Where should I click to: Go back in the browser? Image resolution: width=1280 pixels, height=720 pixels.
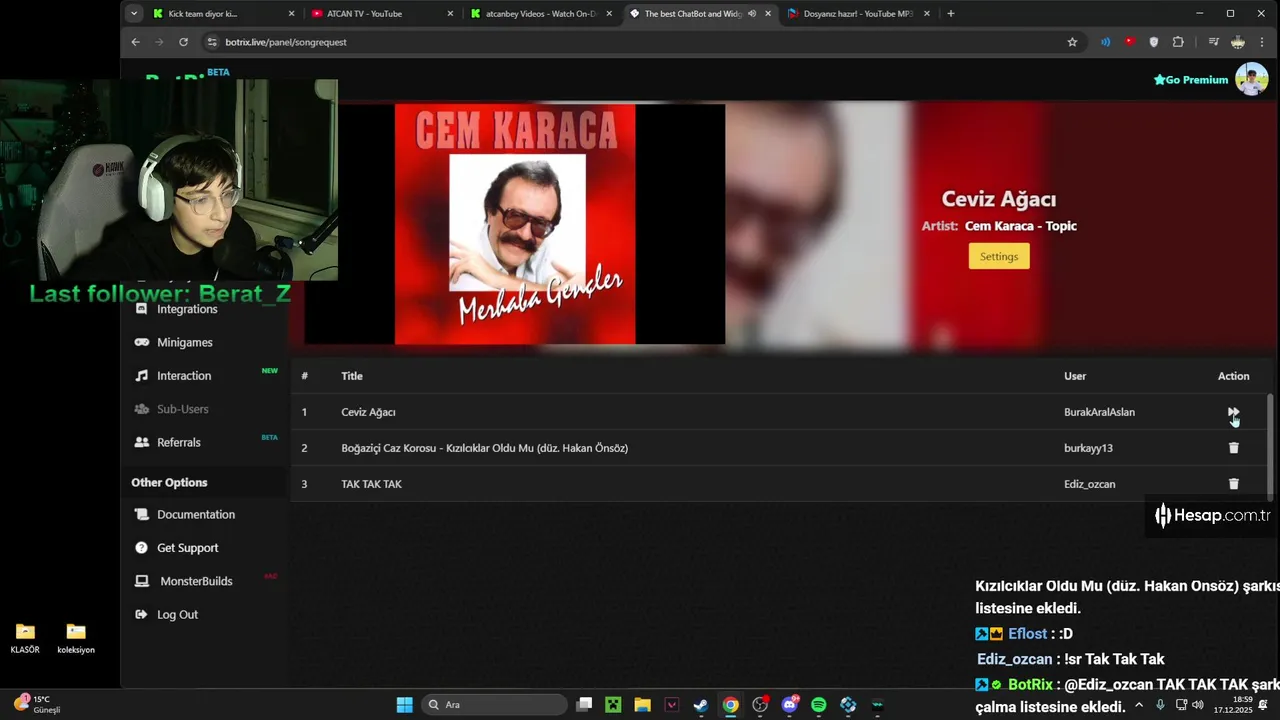tap(135, 42)
